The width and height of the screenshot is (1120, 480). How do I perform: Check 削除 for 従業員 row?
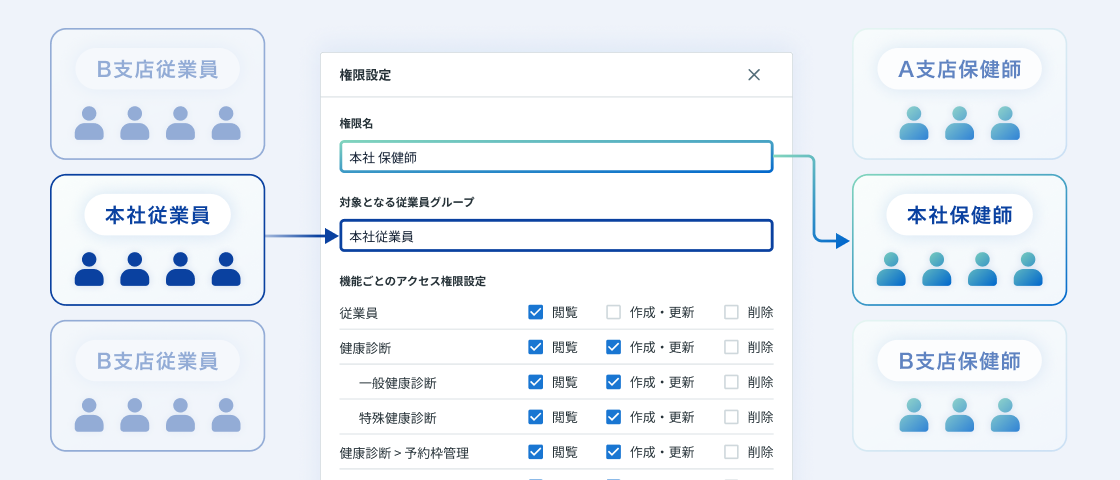731,312
